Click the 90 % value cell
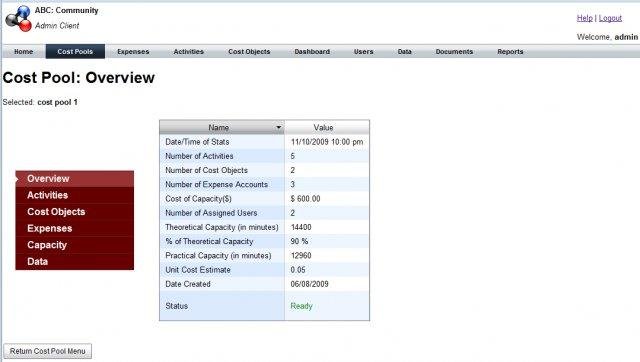Viewport: 640px width, 362px height. 327,242
